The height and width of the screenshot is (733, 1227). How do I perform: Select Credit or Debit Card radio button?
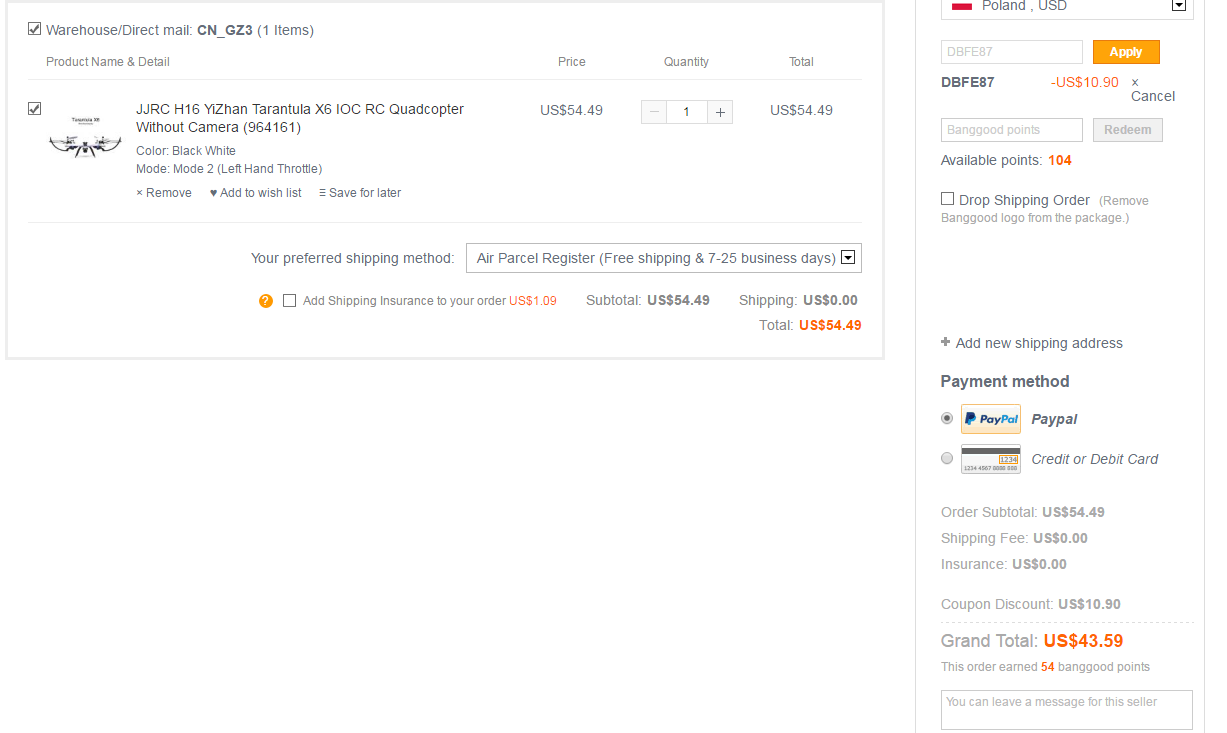click(947, 458)
